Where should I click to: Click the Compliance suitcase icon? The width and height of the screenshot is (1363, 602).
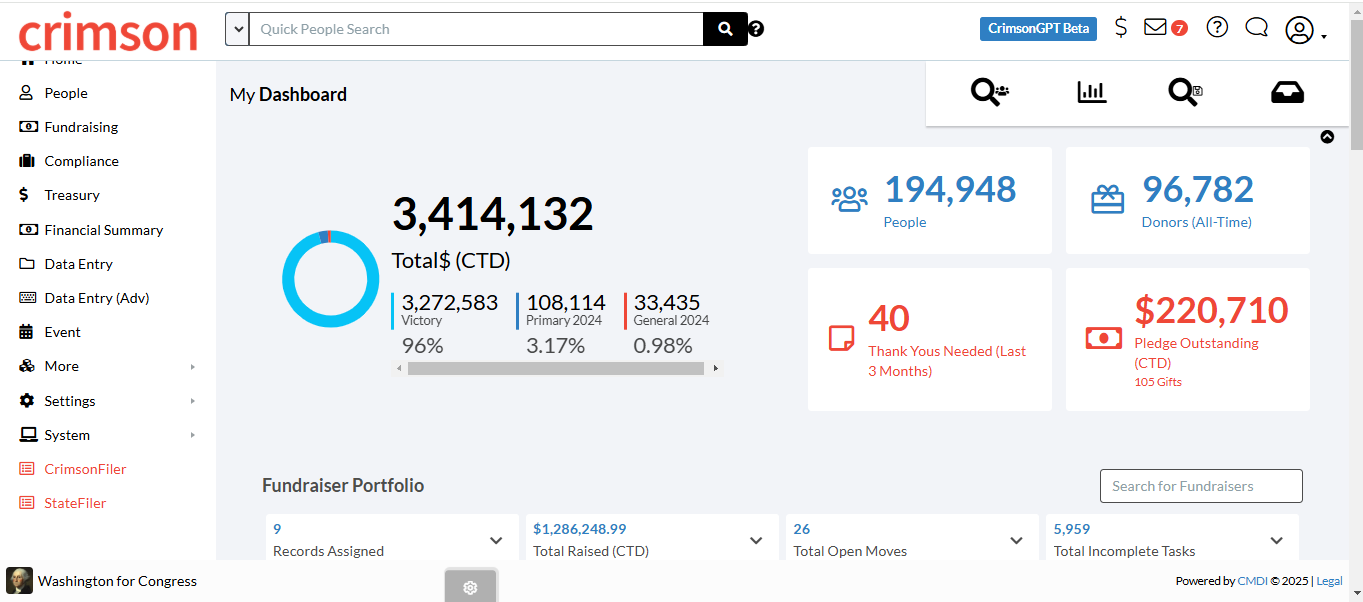[27, 161]
